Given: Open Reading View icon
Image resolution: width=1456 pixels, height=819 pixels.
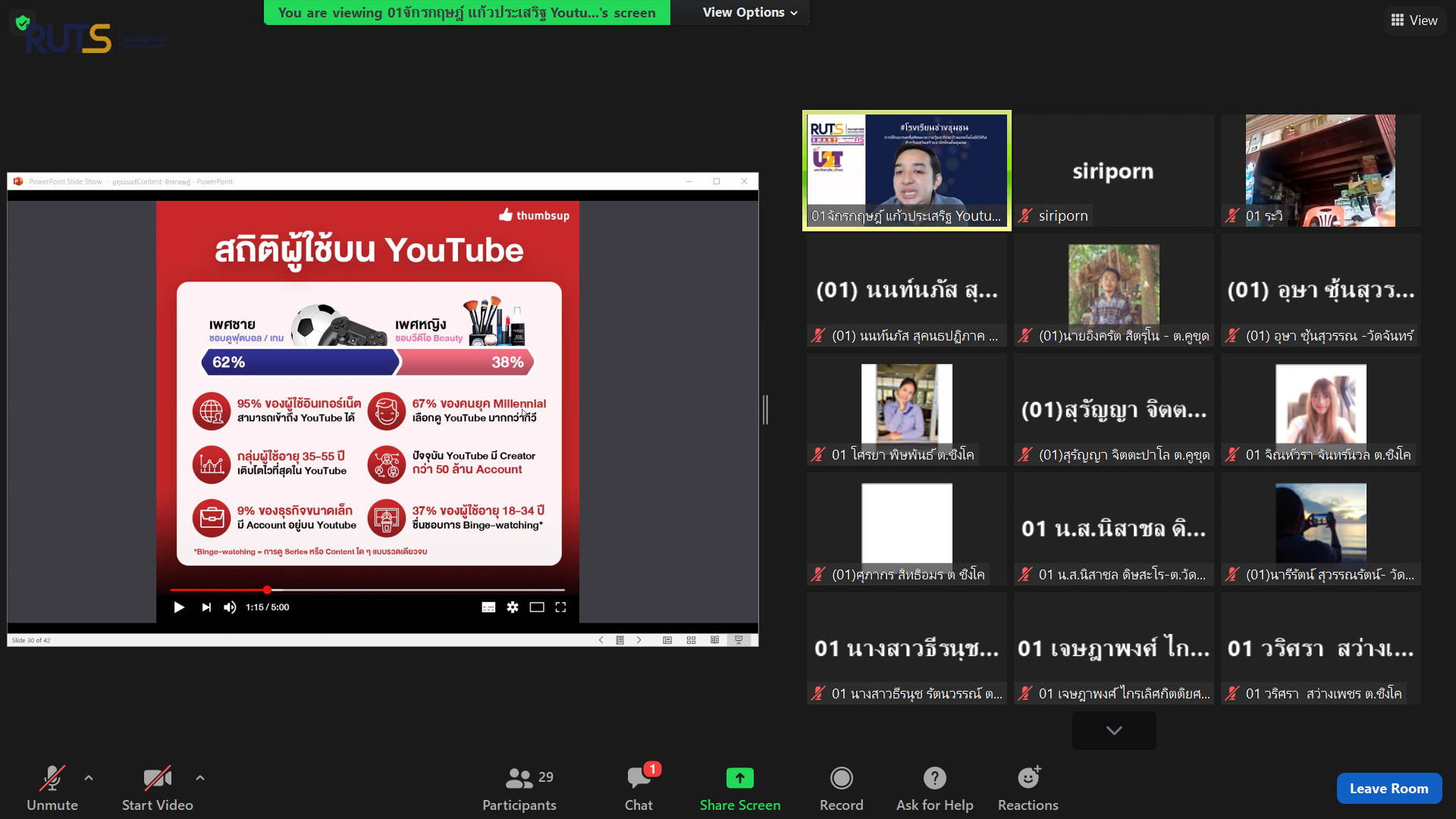Looking at the screenshot, I should click(x=714, y=640).
